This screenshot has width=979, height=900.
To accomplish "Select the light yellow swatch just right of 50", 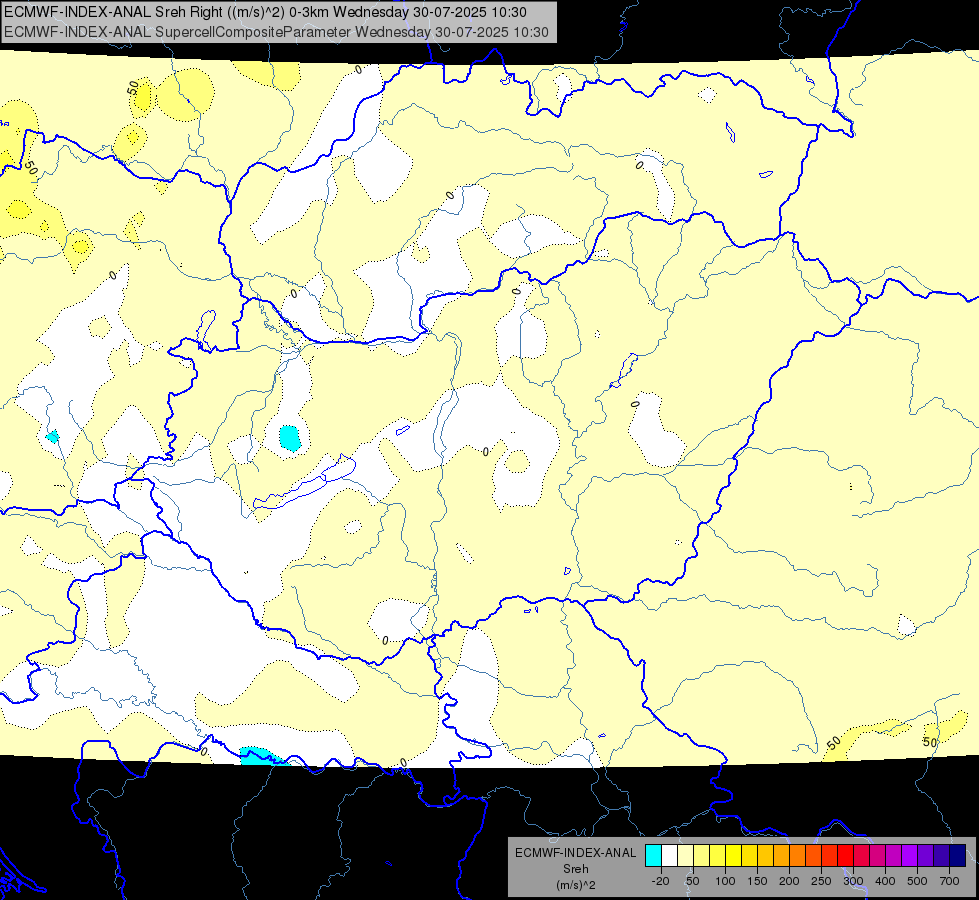I will pos(701,856).
